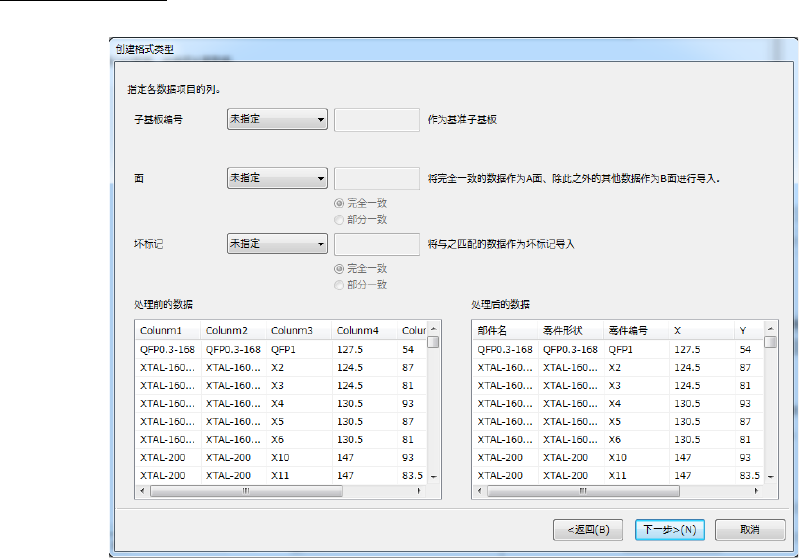Select X2 cell in 处理后的数据 table
This screenshot has height=558, width=799.
coord(636,367)
